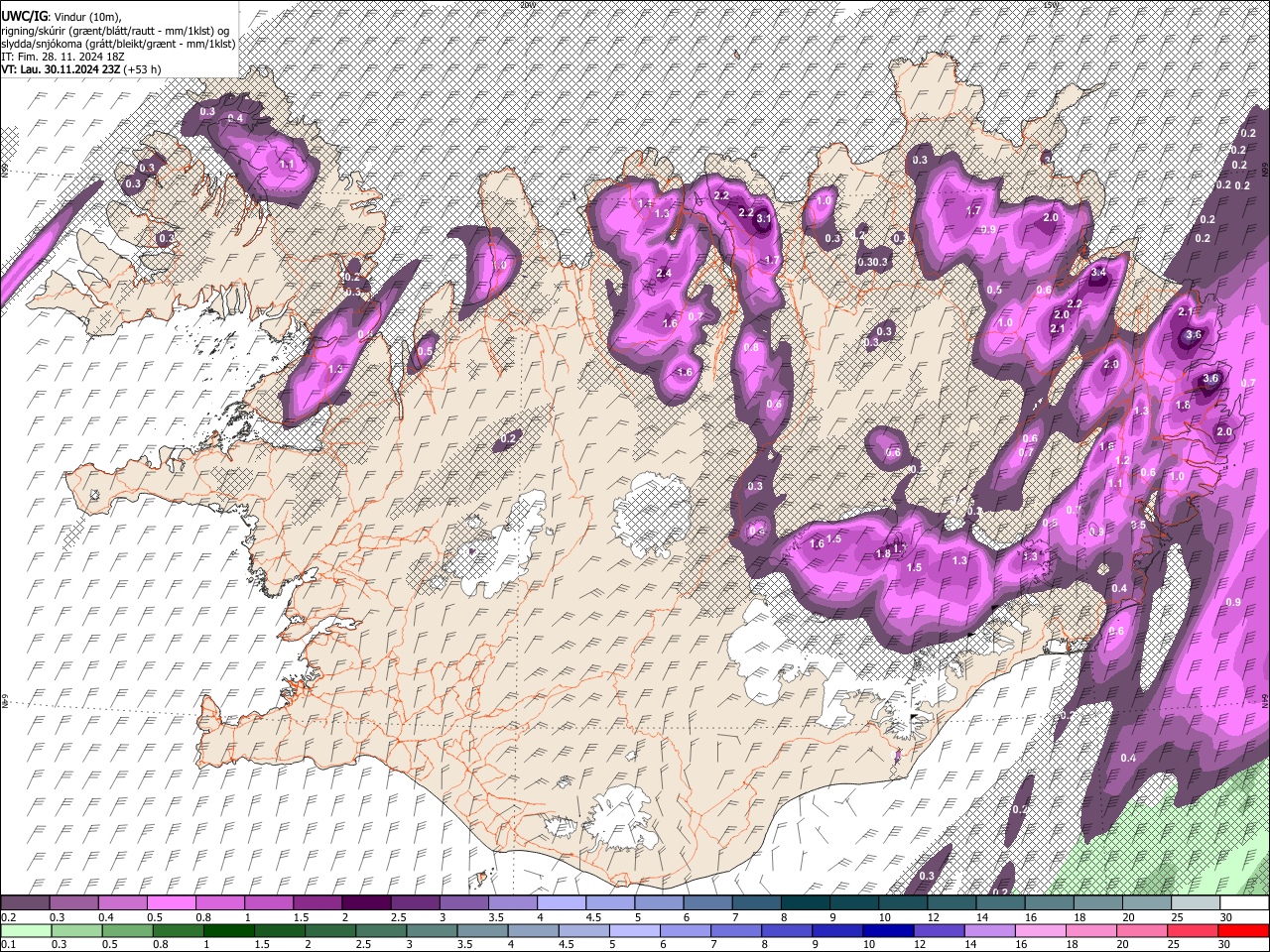Pick the darkest green swatch between 1 and 1.5
This screenshot has width=1270, height=952.
pos(229,930)
